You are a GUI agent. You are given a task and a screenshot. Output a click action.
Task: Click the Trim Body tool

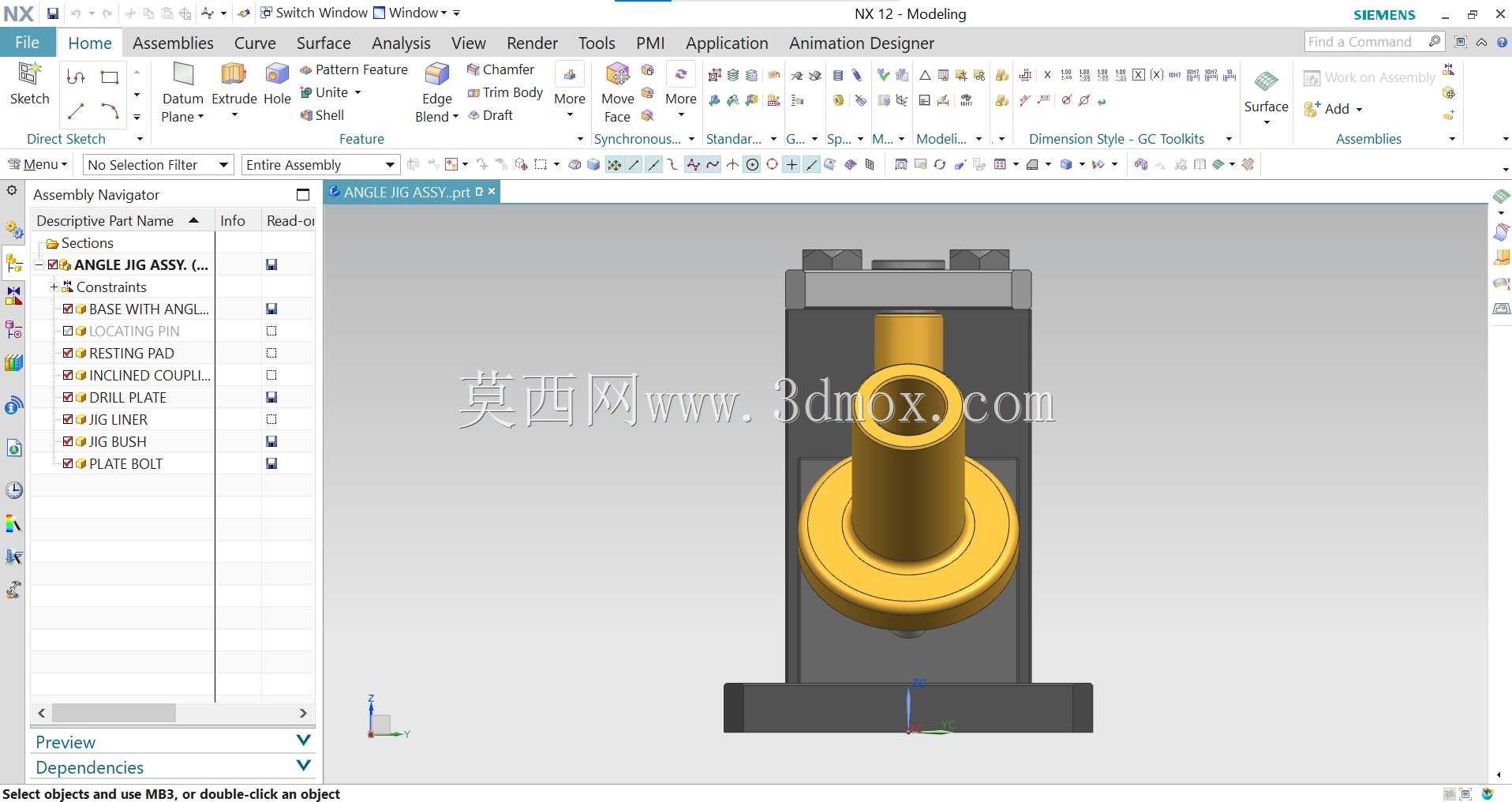click(x=505, y=92)
